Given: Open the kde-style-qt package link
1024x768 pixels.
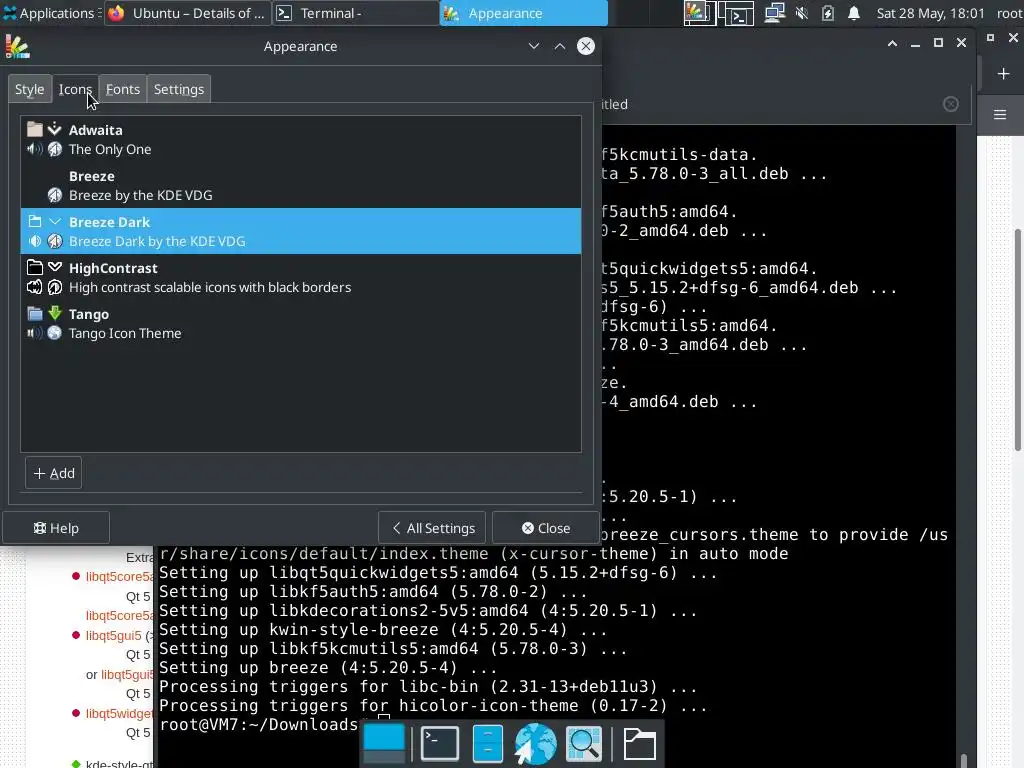Looking at the screenshot, I should click(120, 763).
